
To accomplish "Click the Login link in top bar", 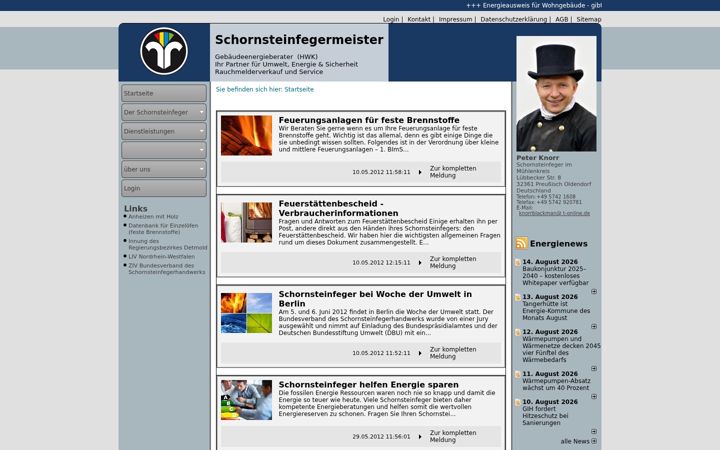I will [391, 19].
